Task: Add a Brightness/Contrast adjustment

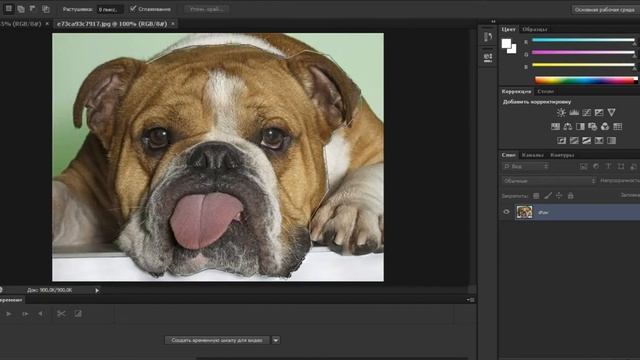Action: click(561, 112)
